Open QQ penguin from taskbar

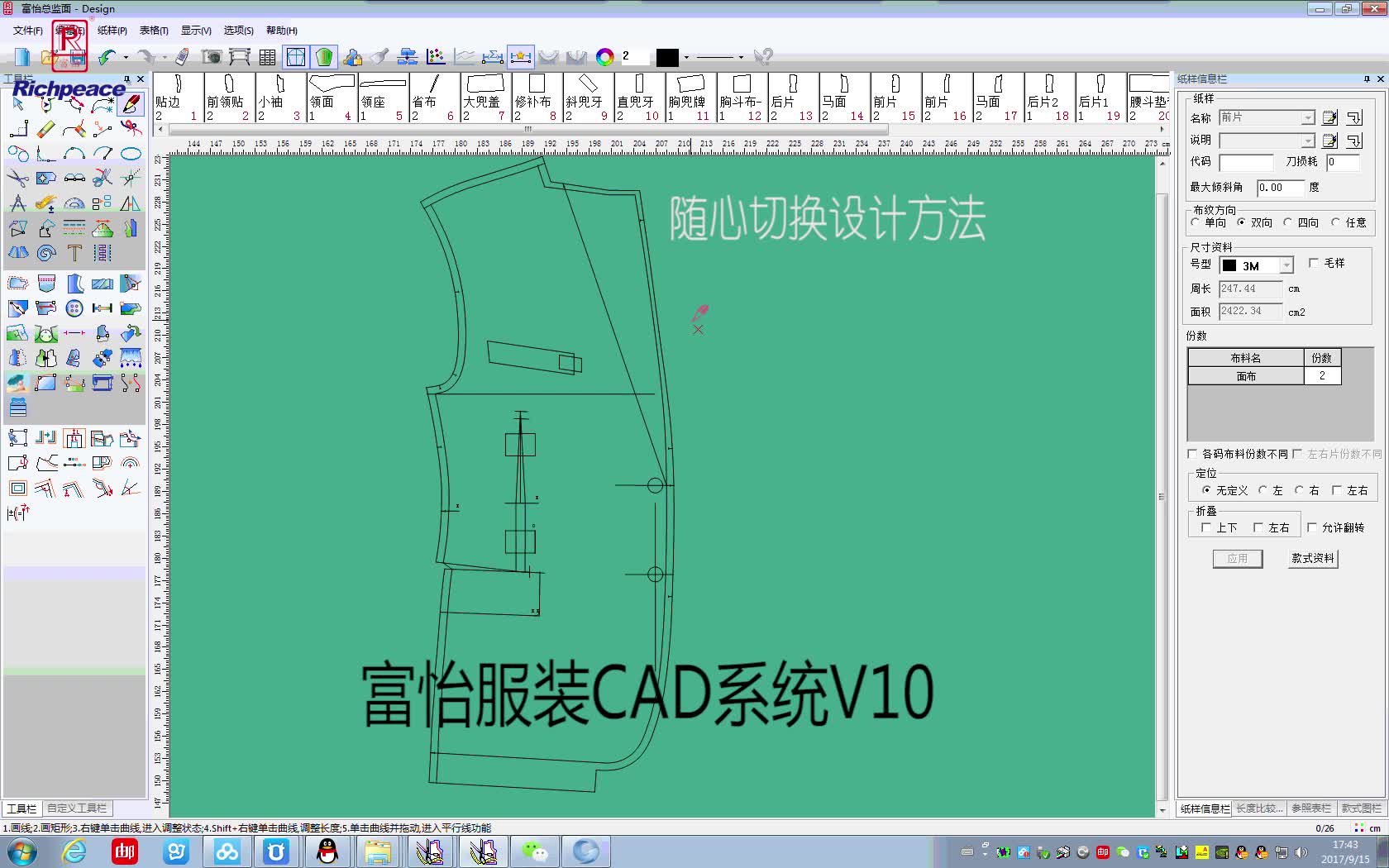pos(328,851)
